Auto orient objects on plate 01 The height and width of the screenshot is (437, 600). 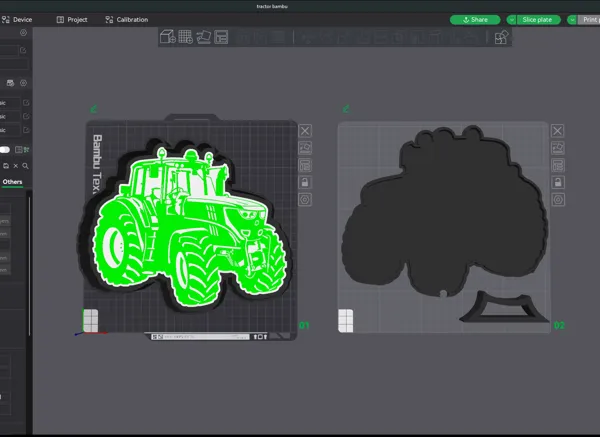click(305, 148)
